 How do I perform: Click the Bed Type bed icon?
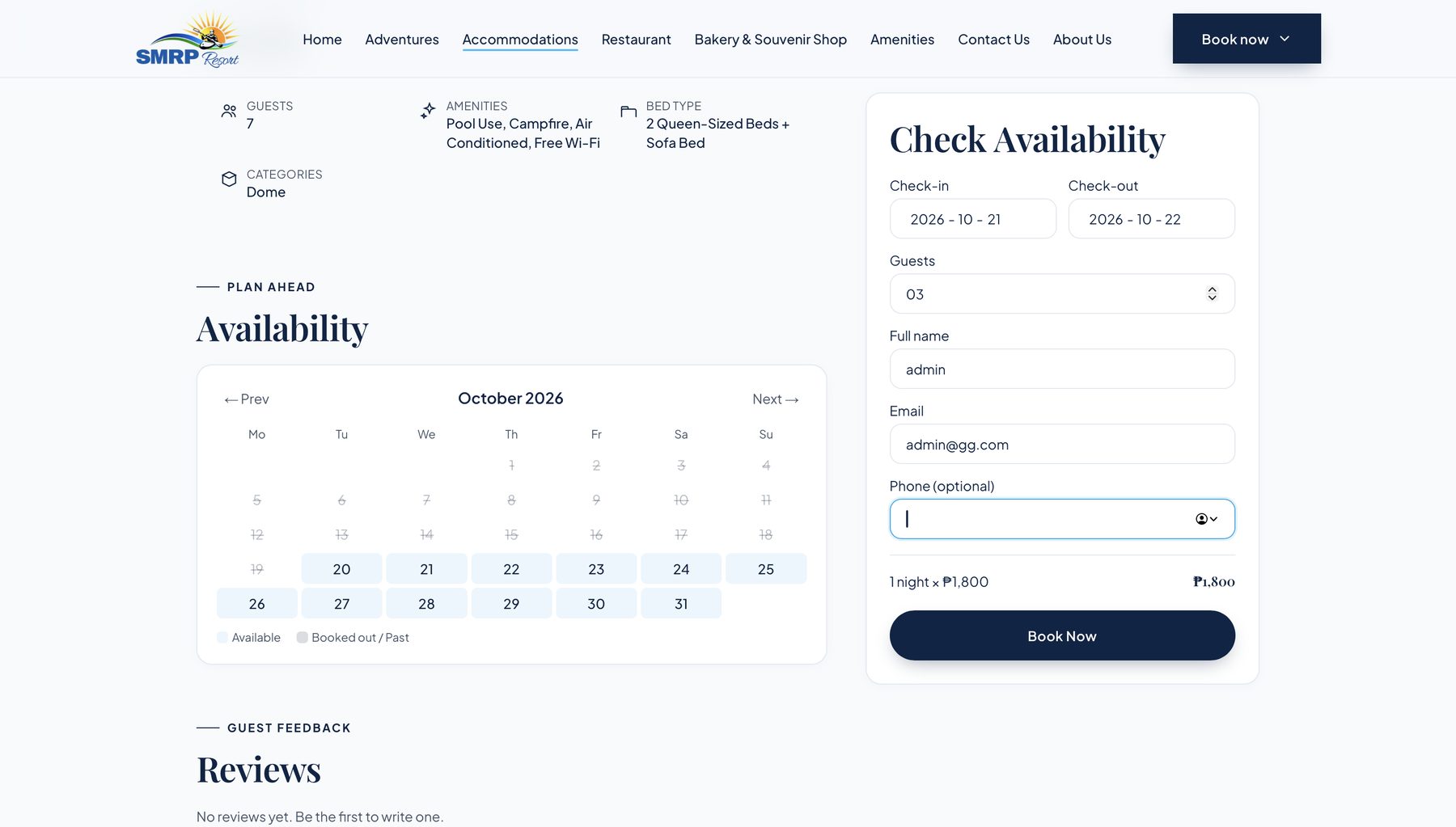(629, 112)
